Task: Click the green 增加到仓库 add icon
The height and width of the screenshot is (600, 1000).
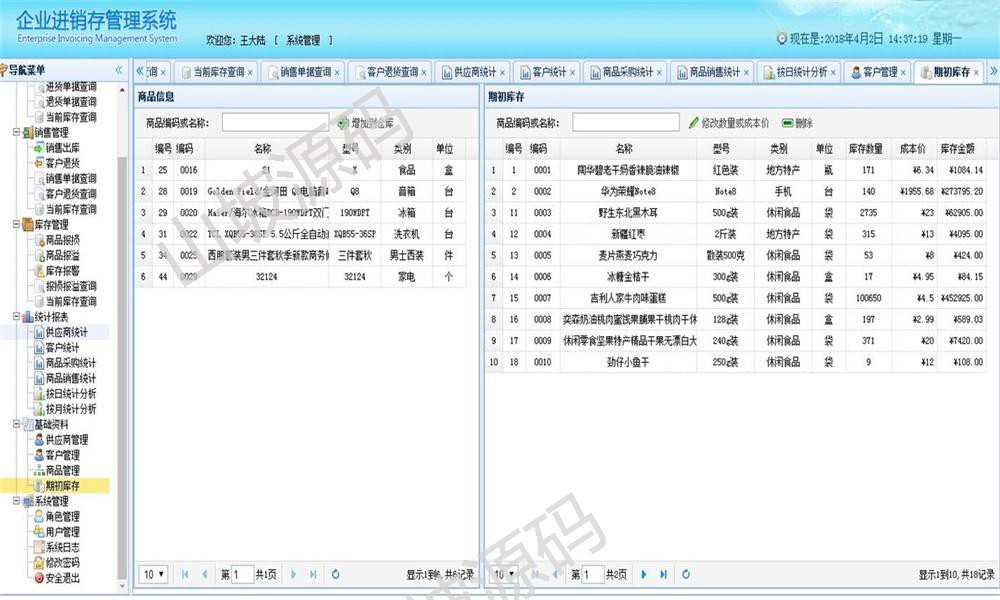Action: pos(342,123)
